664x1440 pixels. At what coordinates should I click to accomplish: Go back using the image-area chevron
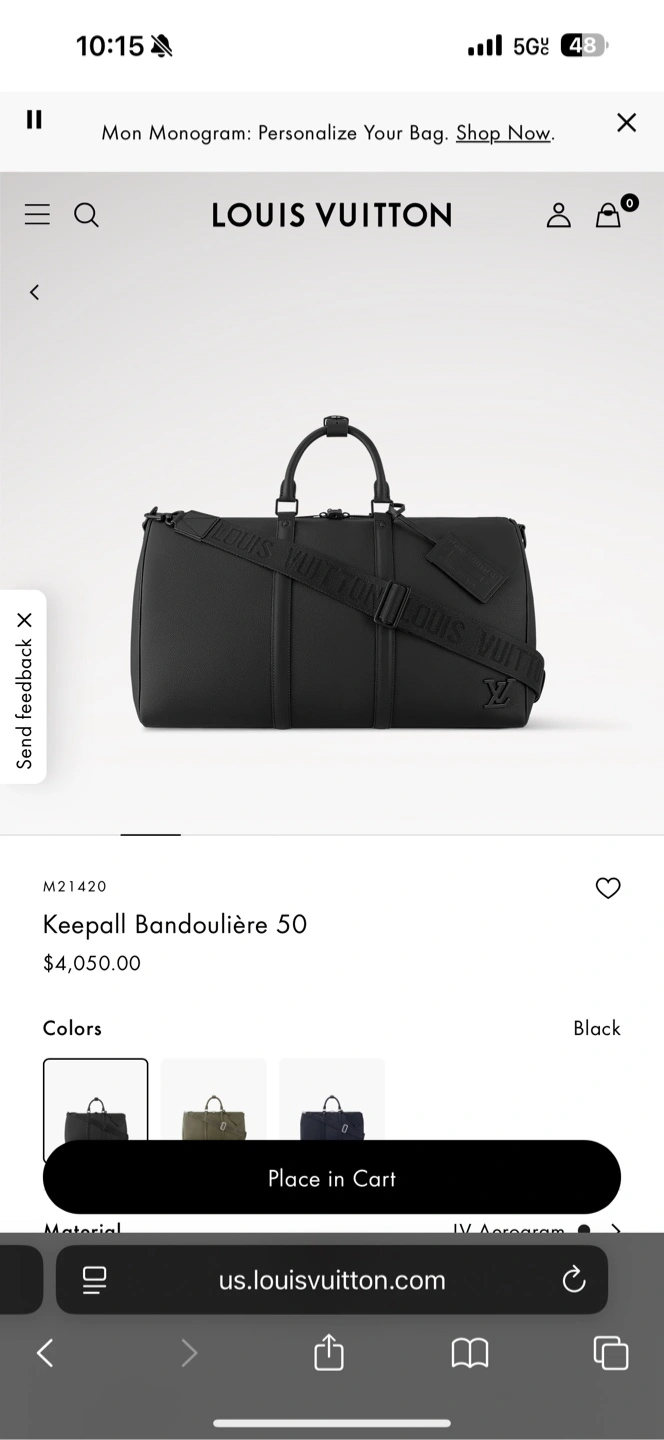coord(34,292)
